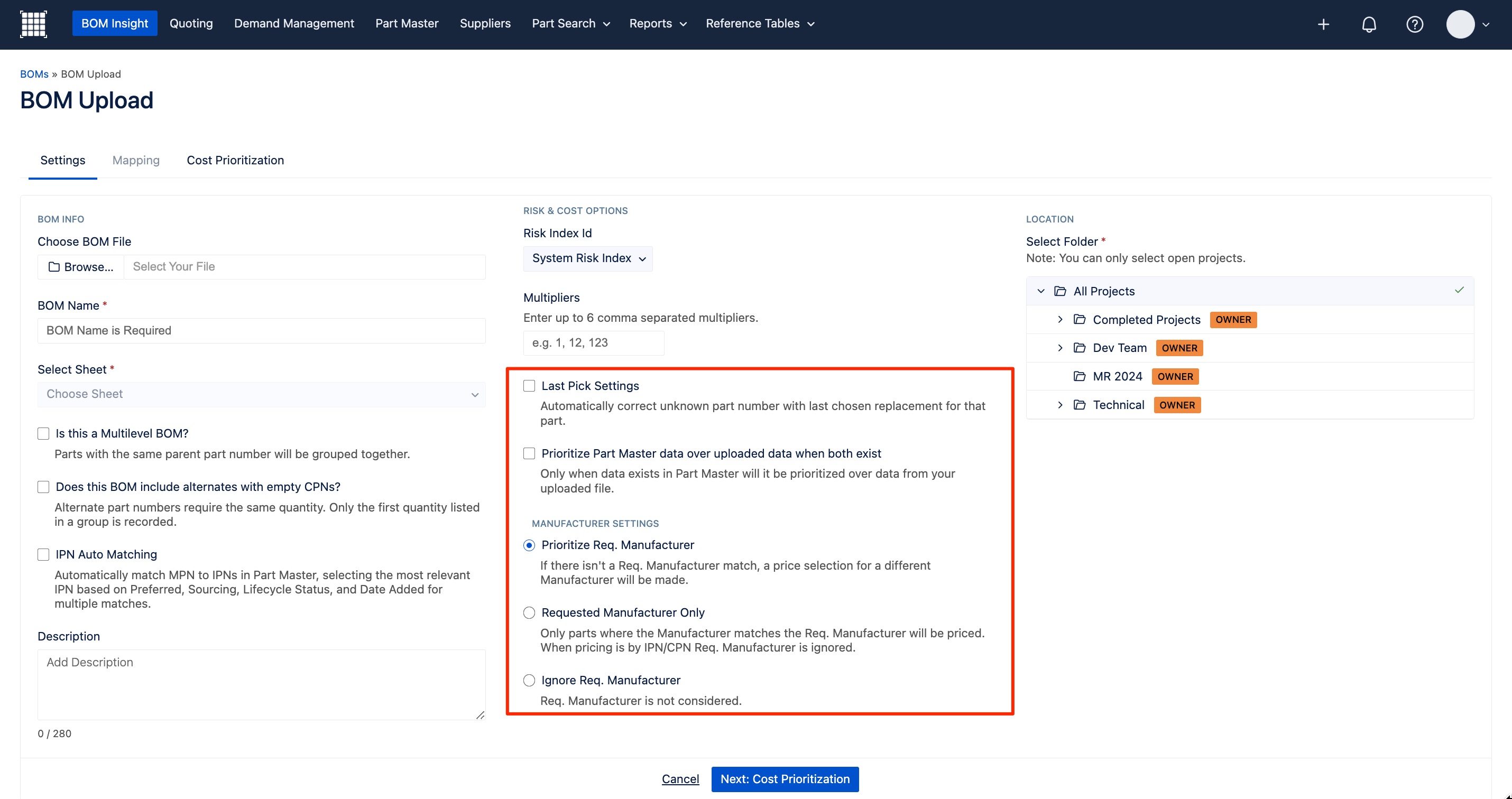
Task: Switch to the Cost Prioritization tab
Action: tap(235, 160)
